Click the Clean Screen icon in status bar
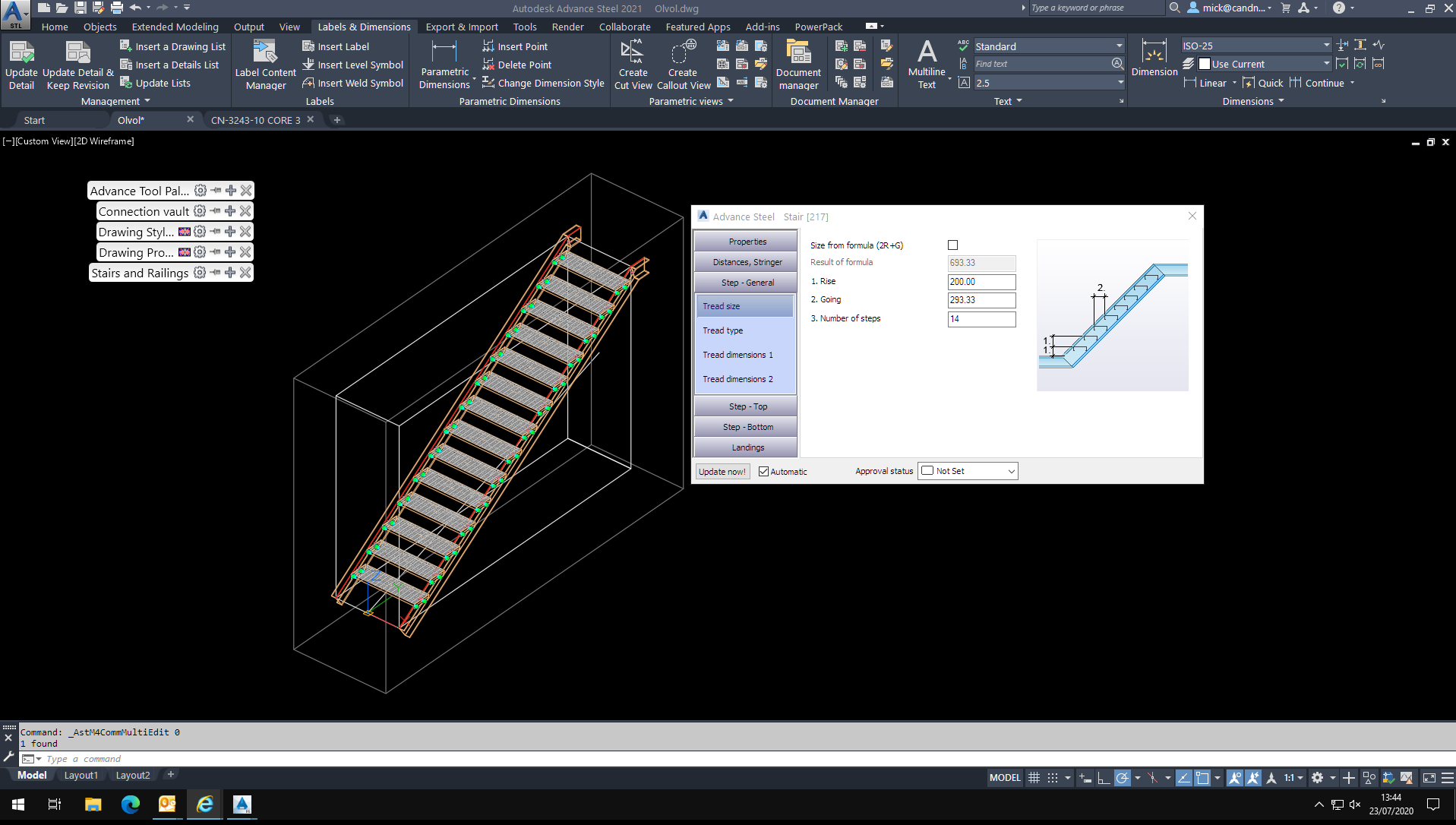 1429,777
